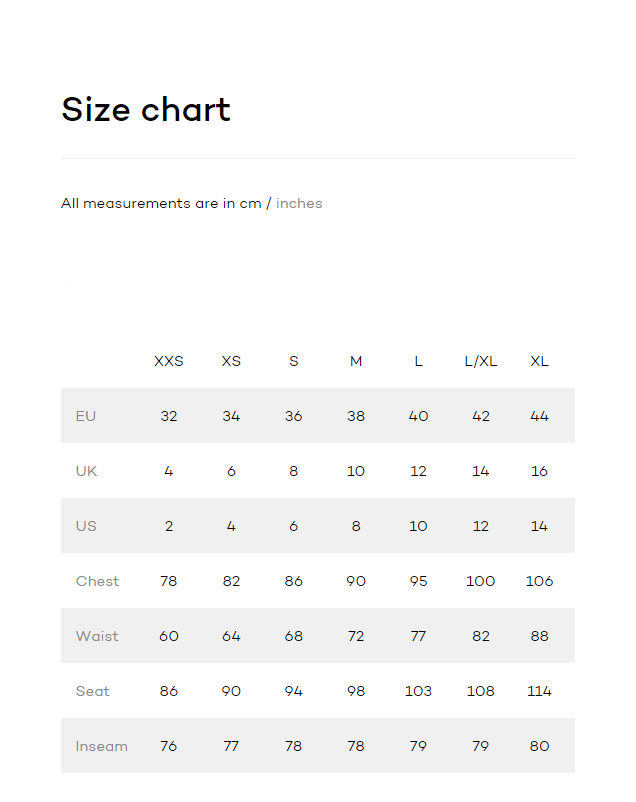Select the XS column header
Screen dimensions: 636x802
coord(231,361)
